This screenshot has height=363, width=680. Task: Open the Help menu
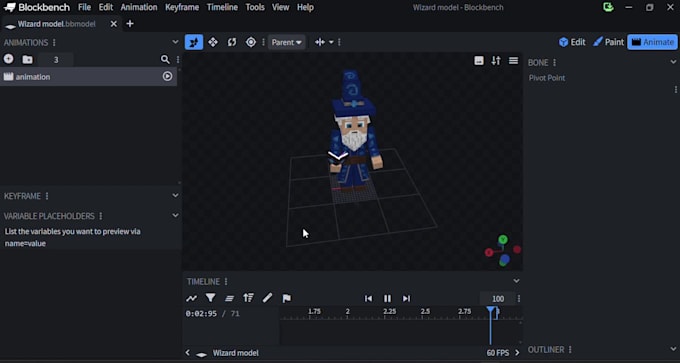tap(305, 7)
